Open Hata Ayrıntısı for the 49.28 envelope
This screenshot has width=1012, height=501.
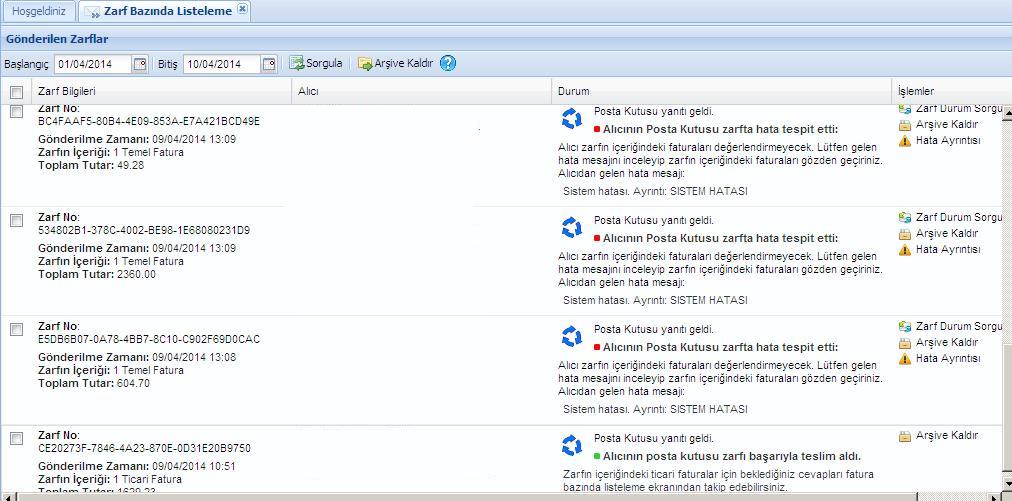[x=947, y=141]
